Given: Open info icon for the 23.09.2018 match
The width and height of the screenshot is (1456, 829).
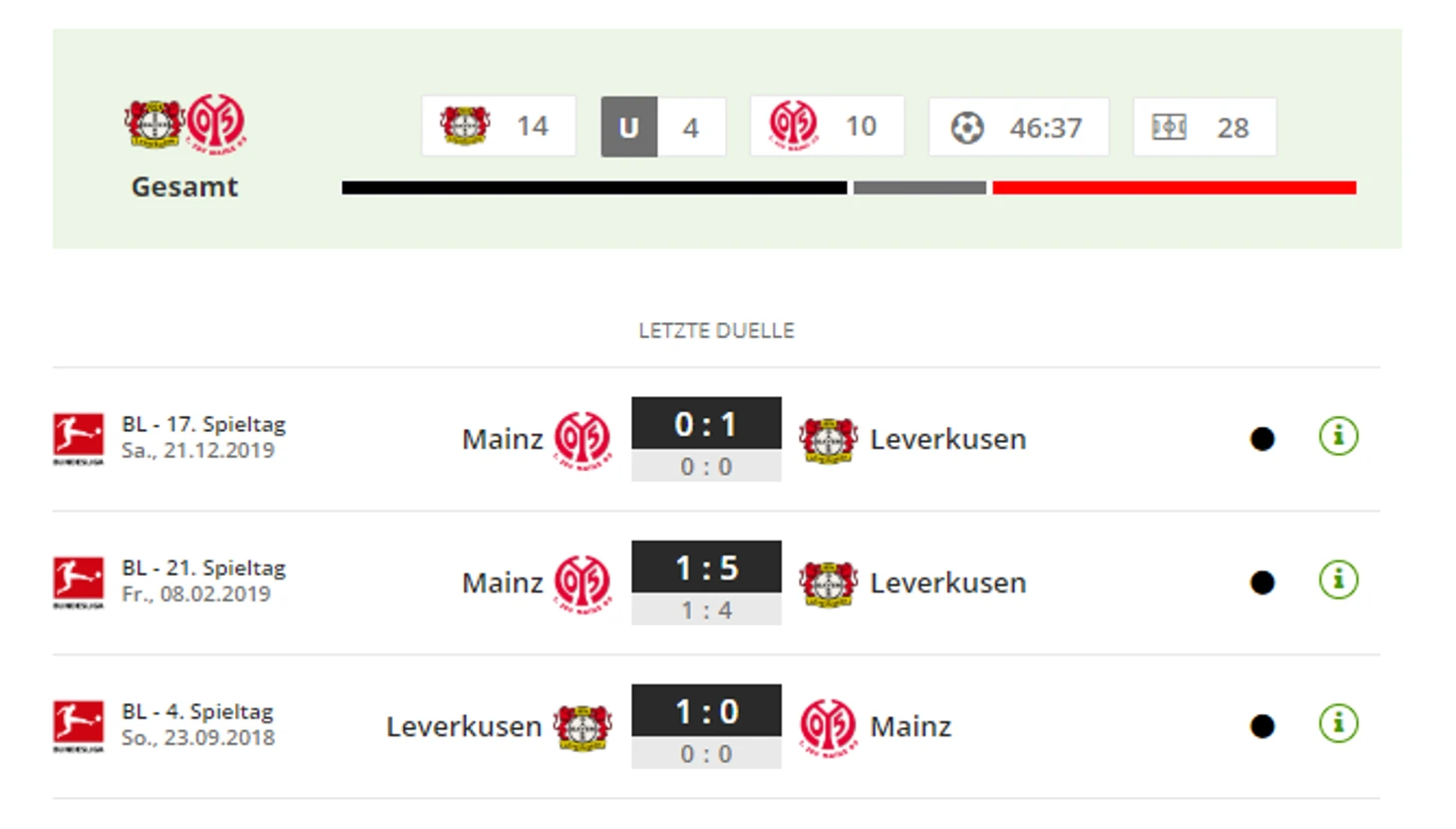Looking at the screenshot, I should tap(1338, 723).
